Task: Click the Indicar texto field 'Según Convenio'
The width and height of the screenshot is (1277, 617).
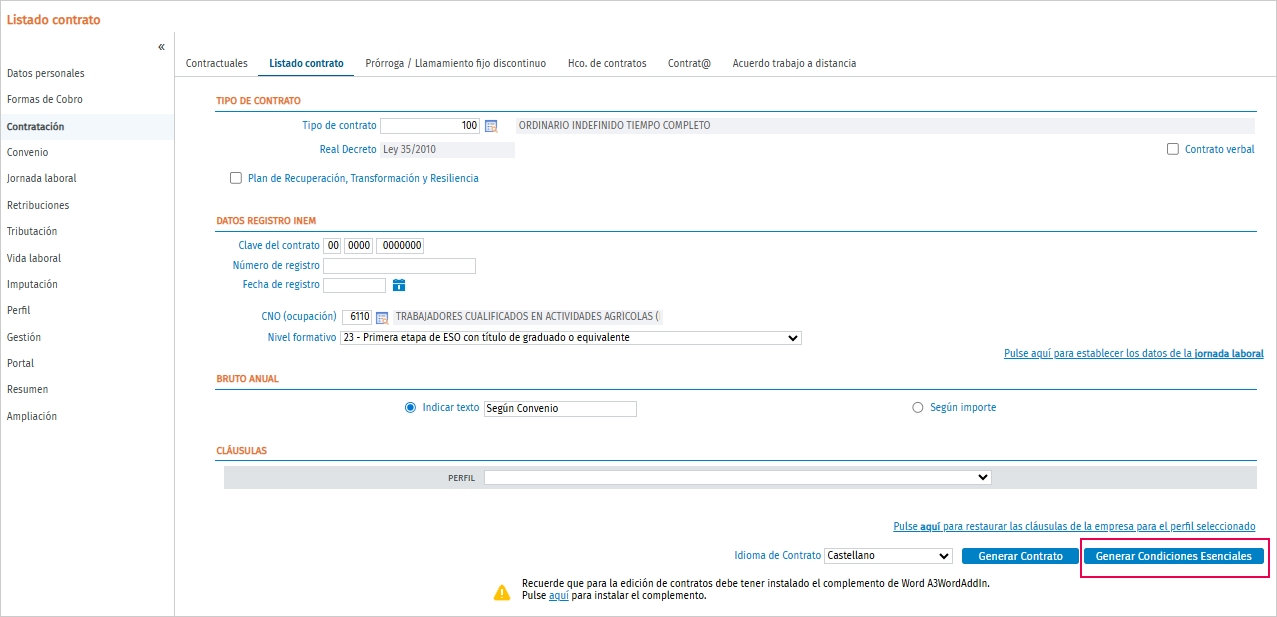Action: tap(559, 409)
